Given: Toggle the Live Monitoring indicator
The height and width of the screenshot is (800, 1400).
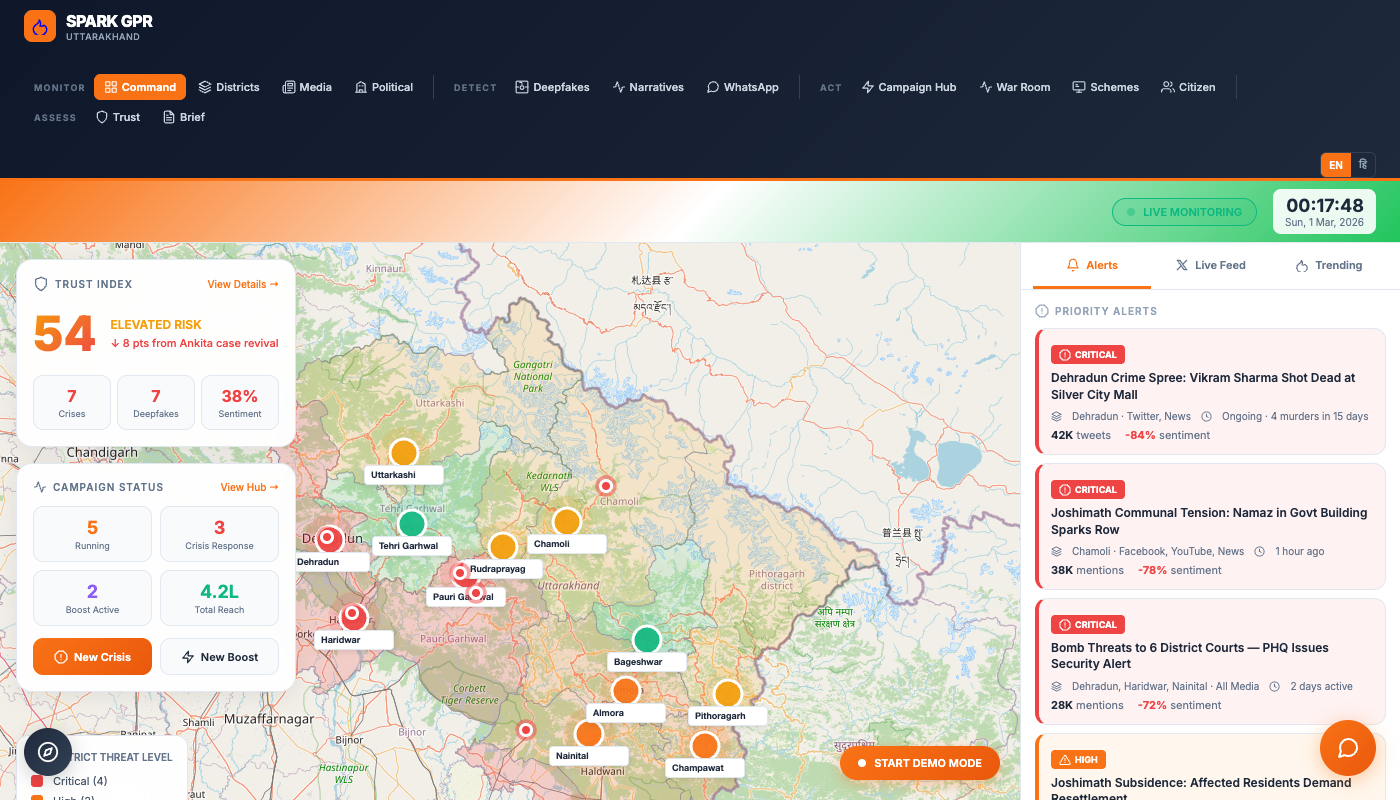Looking at the screenshot, I should (x=1184, y=212).
